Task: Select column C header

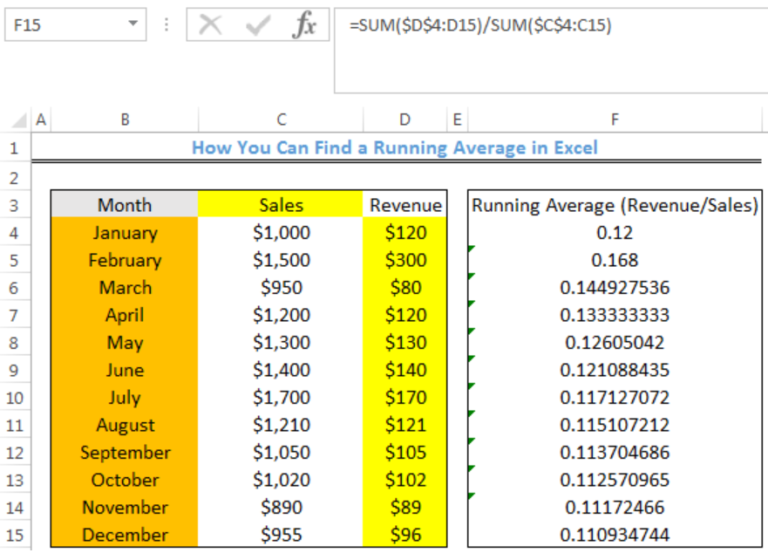Action: pyautogui.click(x=280, y=120)
